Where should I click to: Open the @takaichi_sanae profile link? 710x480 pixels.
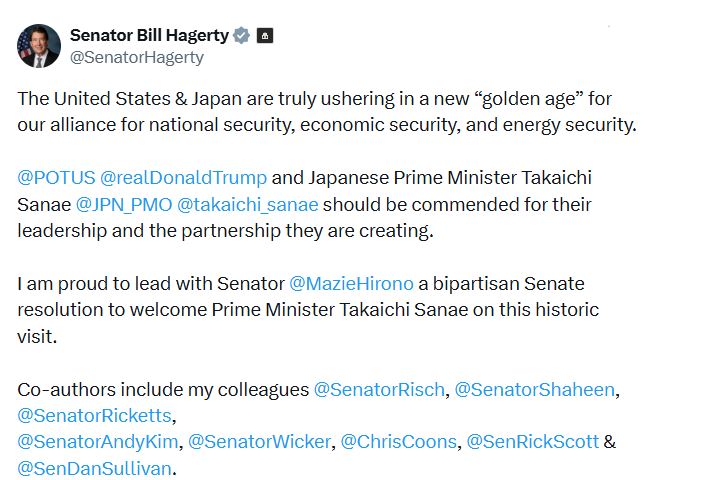tap(247, 204)
